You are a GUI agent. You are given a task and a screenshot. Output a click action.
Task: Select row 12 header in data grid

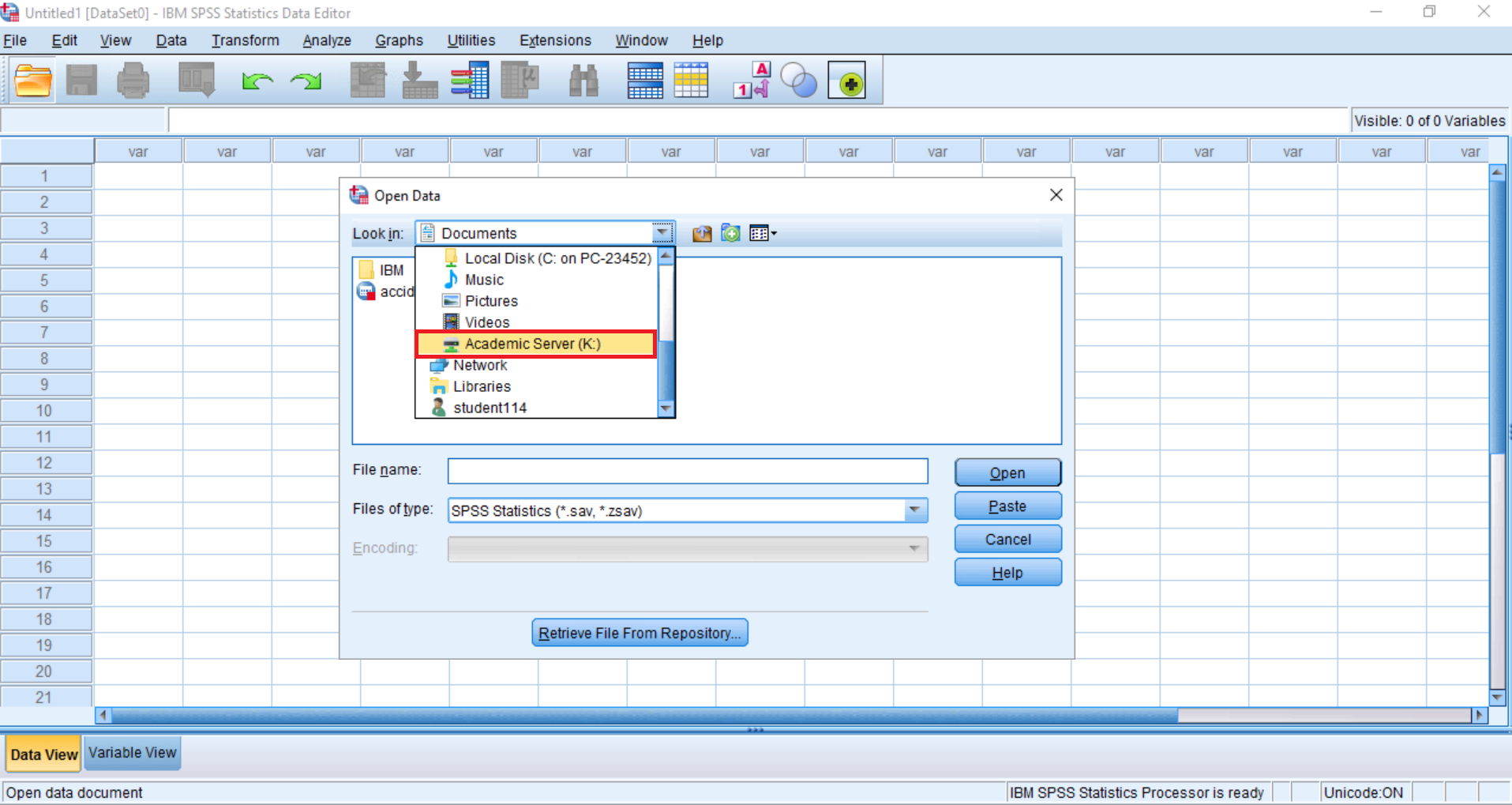coord(46,463)
